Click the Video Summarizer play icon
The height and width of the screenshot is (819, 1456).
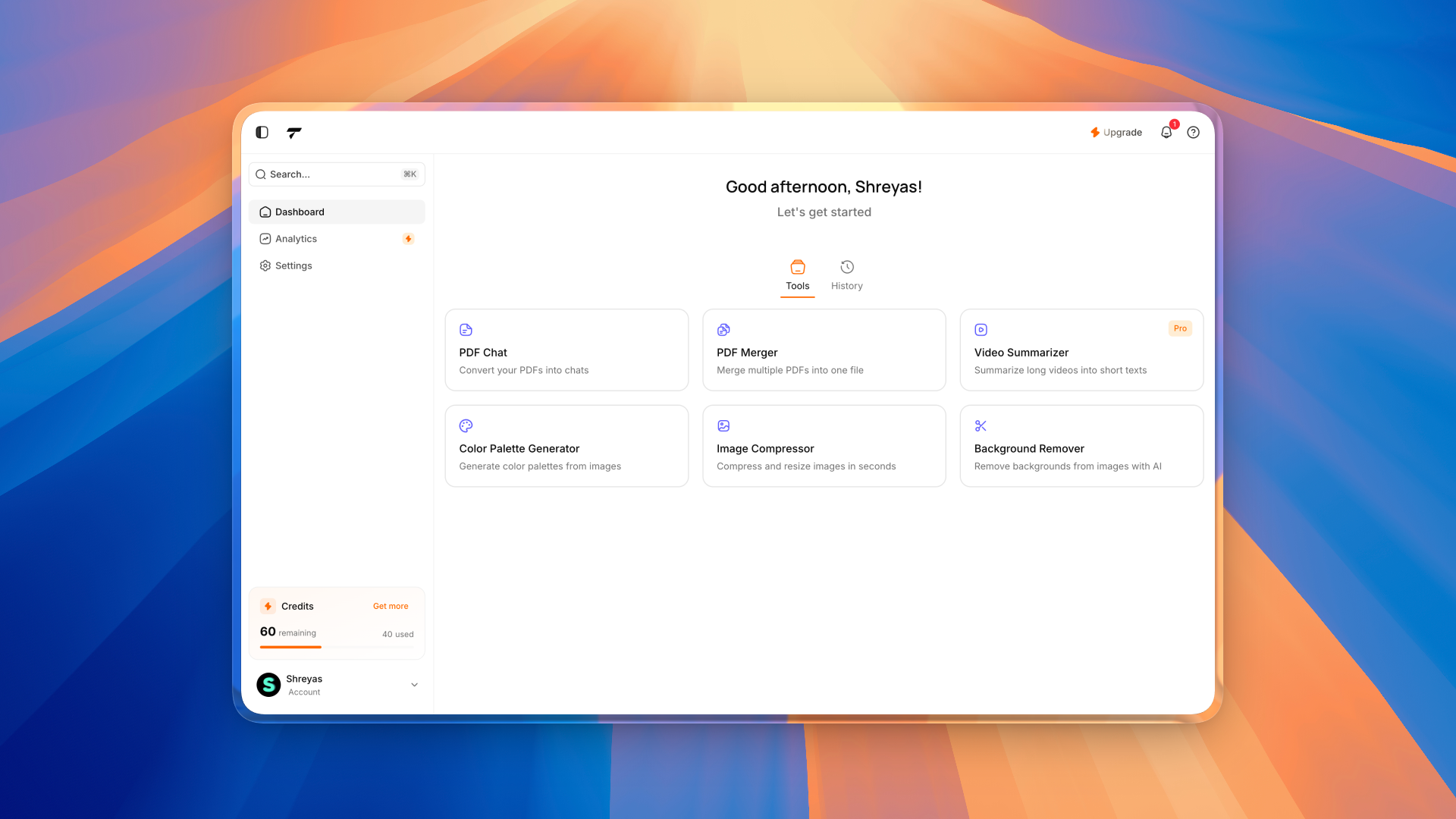coord(981,330)
